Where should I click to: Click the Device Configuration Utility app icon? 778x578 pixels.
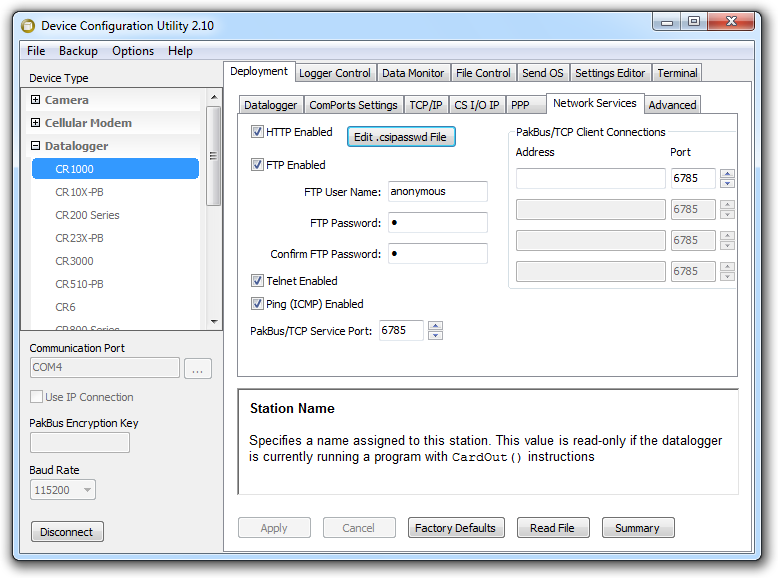click(28, 26)
